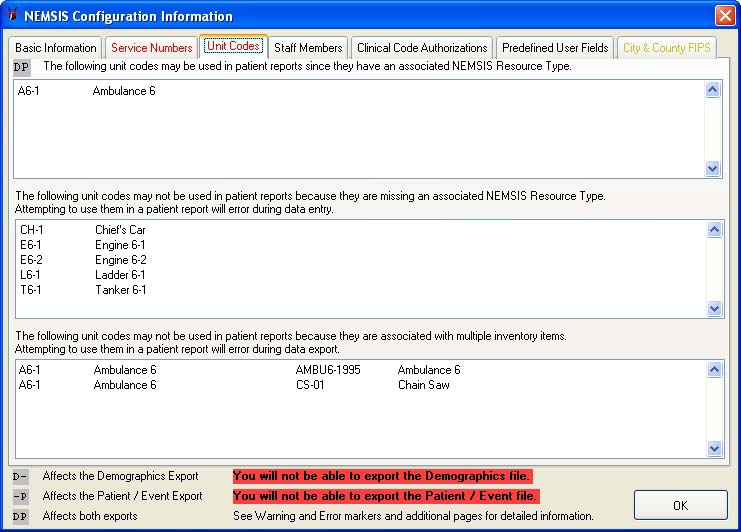Click up arrow of multiple inventory items list

coord(715,369)
